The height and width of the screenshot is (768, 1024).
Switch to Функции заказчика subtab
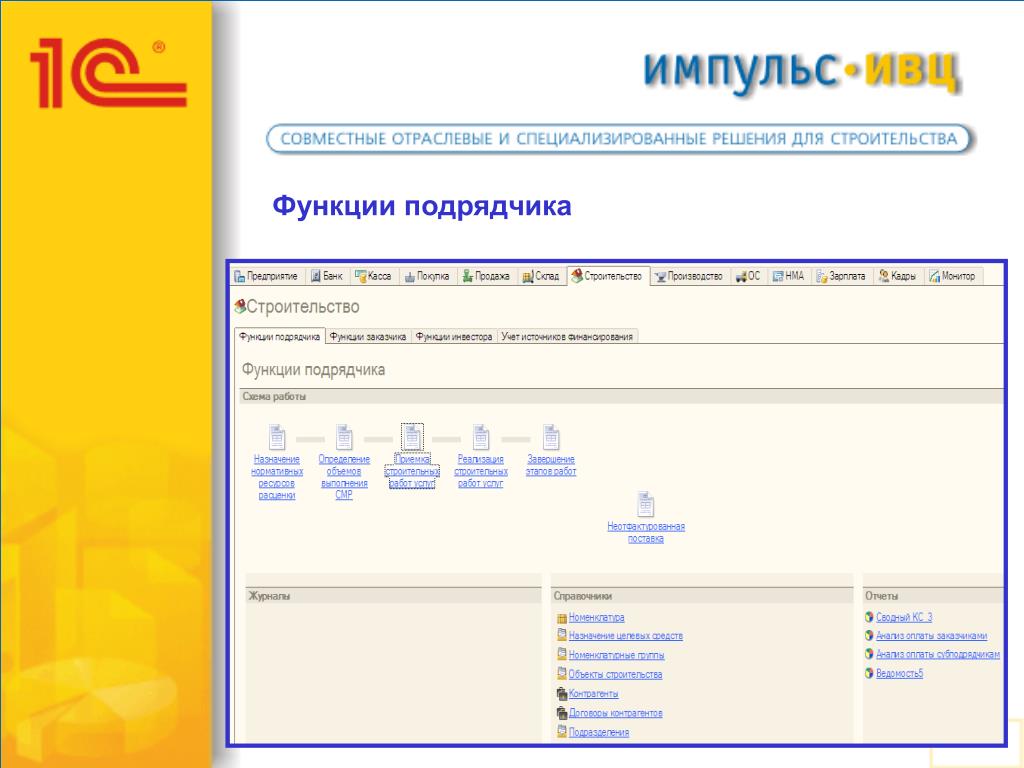[368, 336]
